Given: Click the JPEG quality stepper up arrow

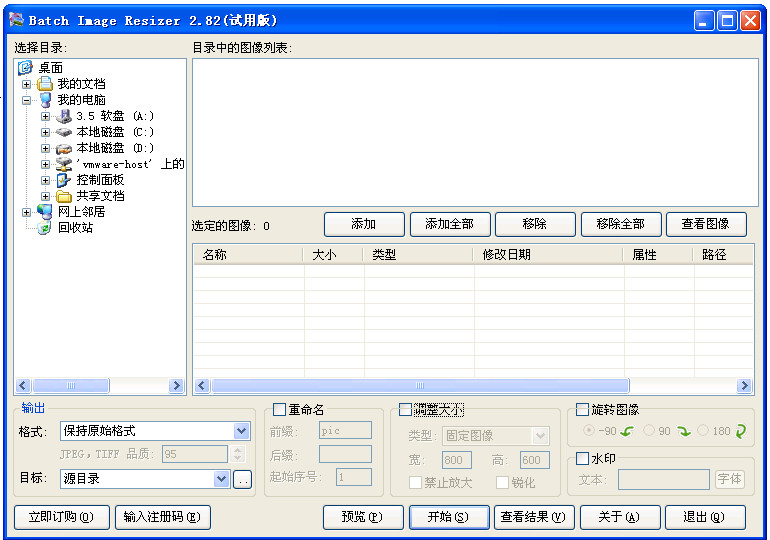Looking at the screenshot, I should click(x=238, y=450).
